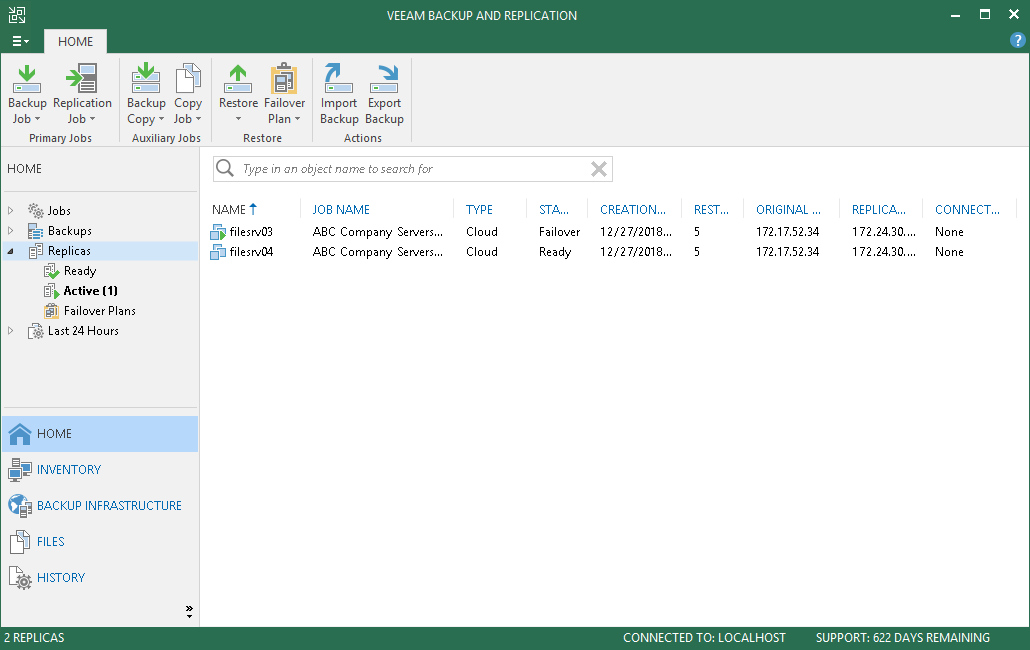Sort by the ORIGINAL ... column header
Screen dimensions: 1030x650
click(788, 209)
